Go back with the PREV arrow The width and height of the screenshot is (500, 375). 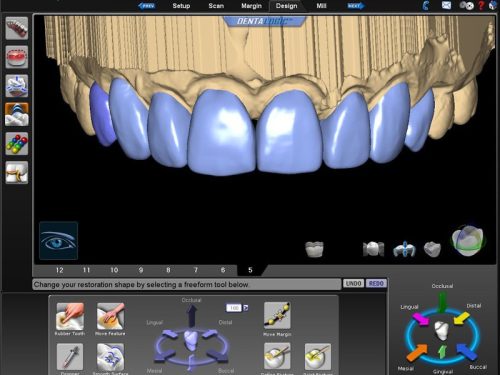point(147,6)
